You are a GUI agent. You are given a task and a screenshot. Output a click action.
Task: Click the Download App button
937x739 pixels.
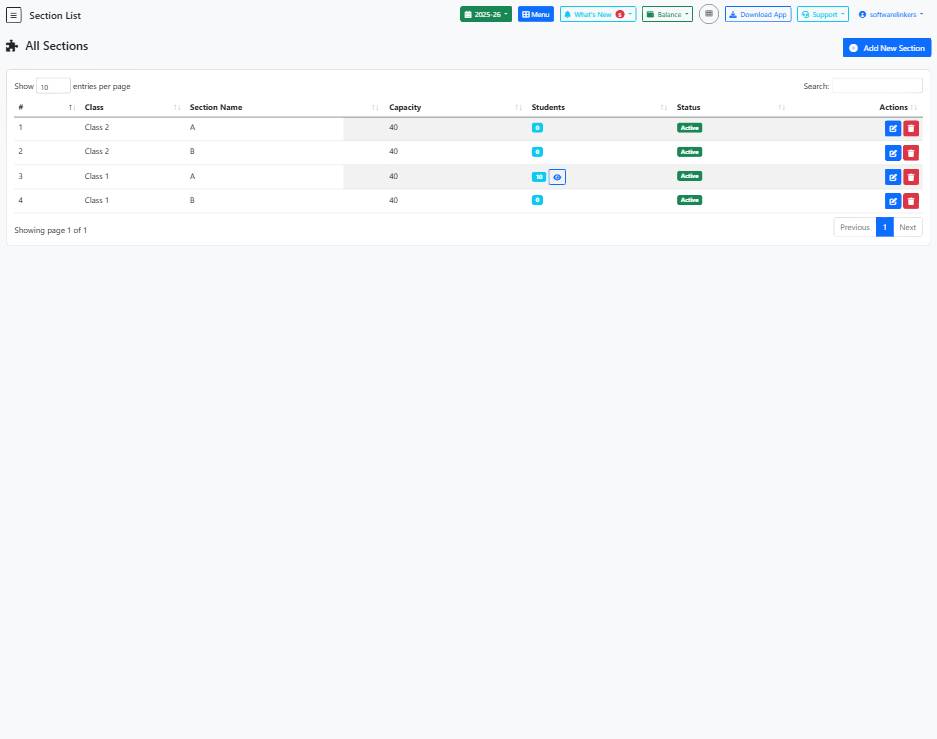(x=758, y=15)
